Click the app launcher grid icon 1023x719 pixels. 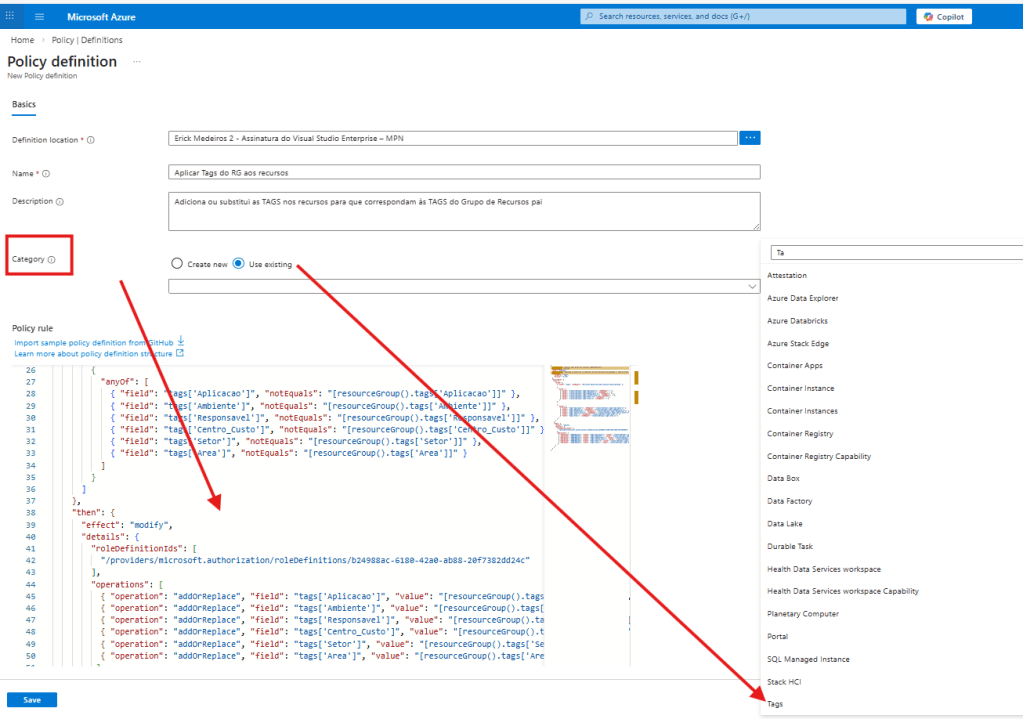pyautogui.click(x=11, y=17)
